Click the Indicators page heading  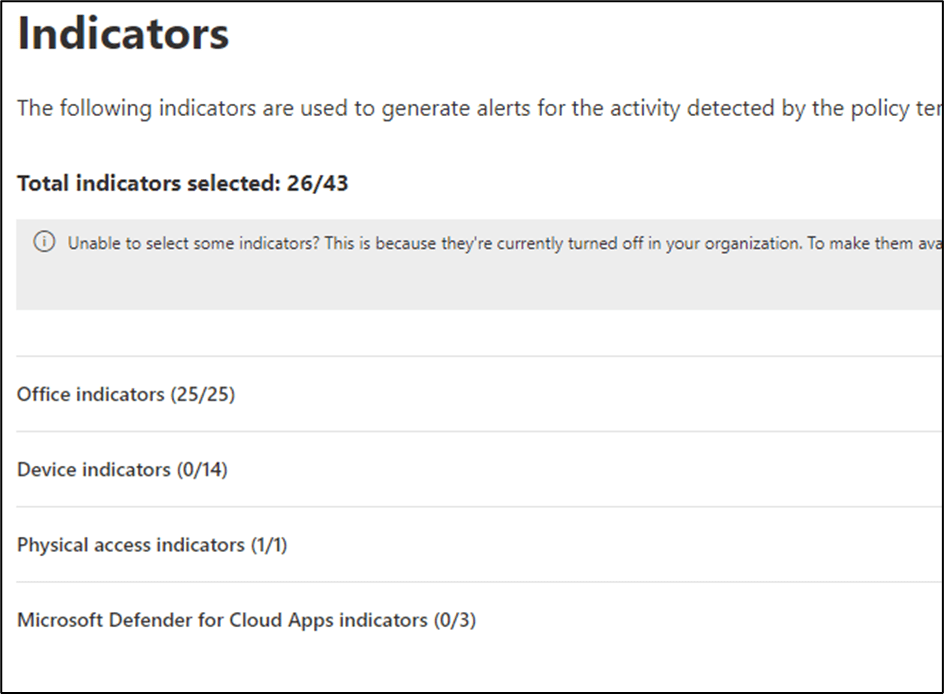(x=123, y=33)
